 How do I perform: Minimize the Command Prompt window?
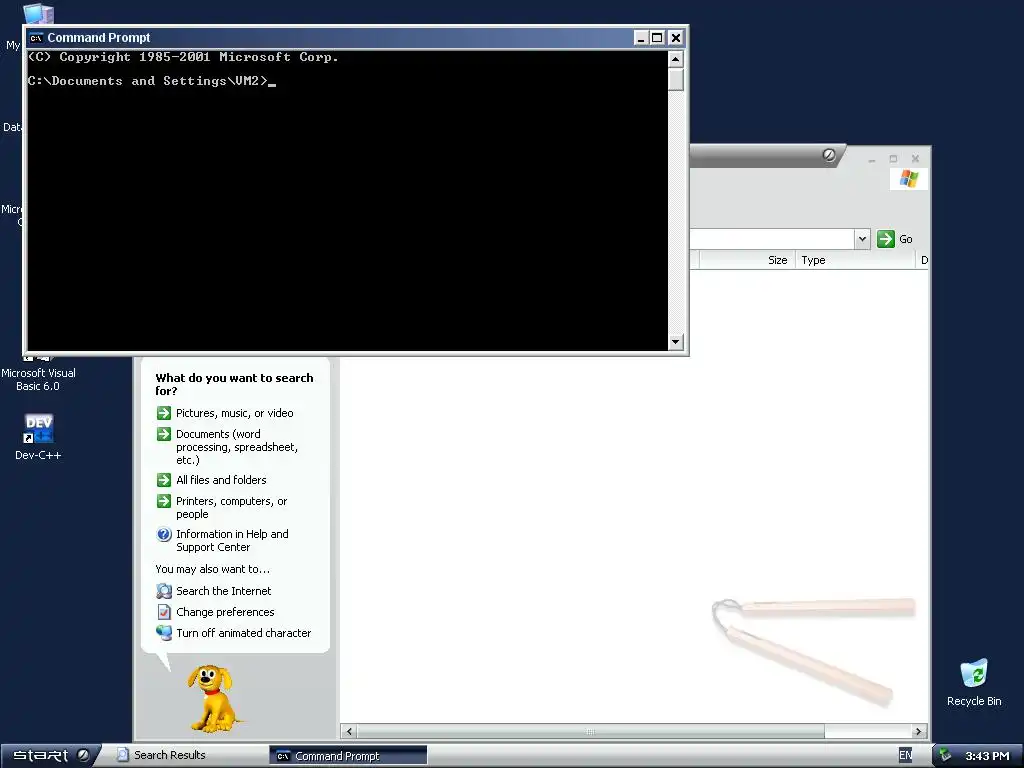point(641,38)
